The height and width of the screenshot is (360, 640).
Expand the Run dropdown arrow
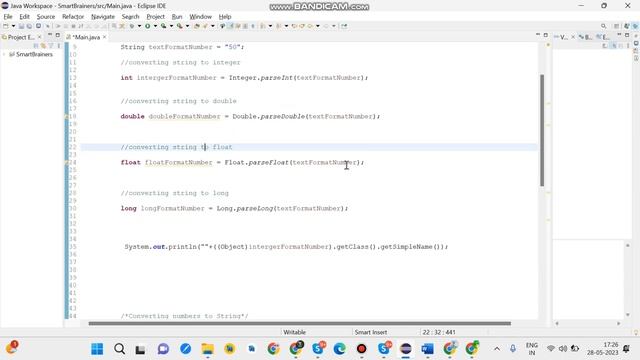[x=155, y=26]
